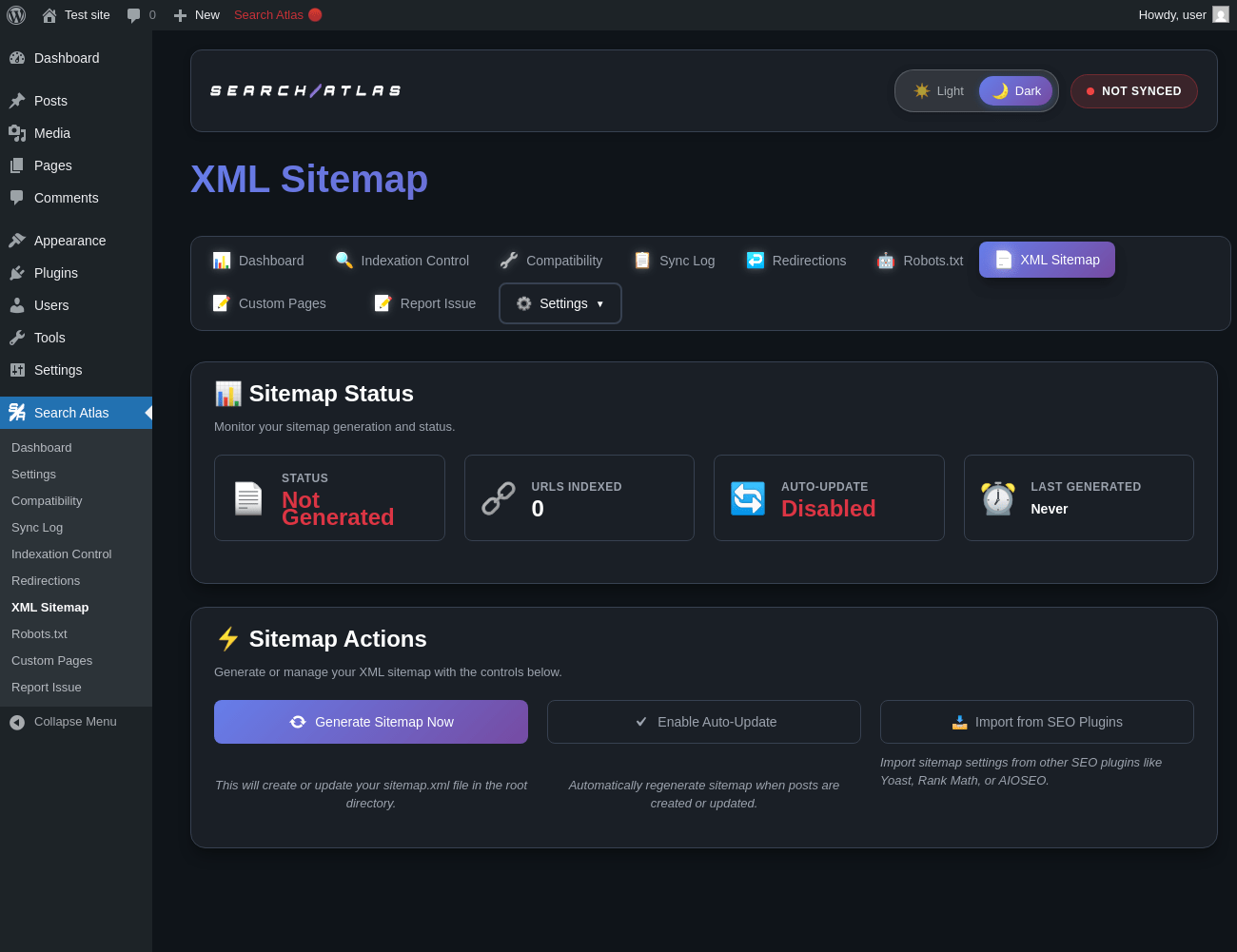Image resolution: width=1237 pixels, height=952 pixels.
Task: Click Import from SEO Plugins button
Action: (x=1037, y=722)
